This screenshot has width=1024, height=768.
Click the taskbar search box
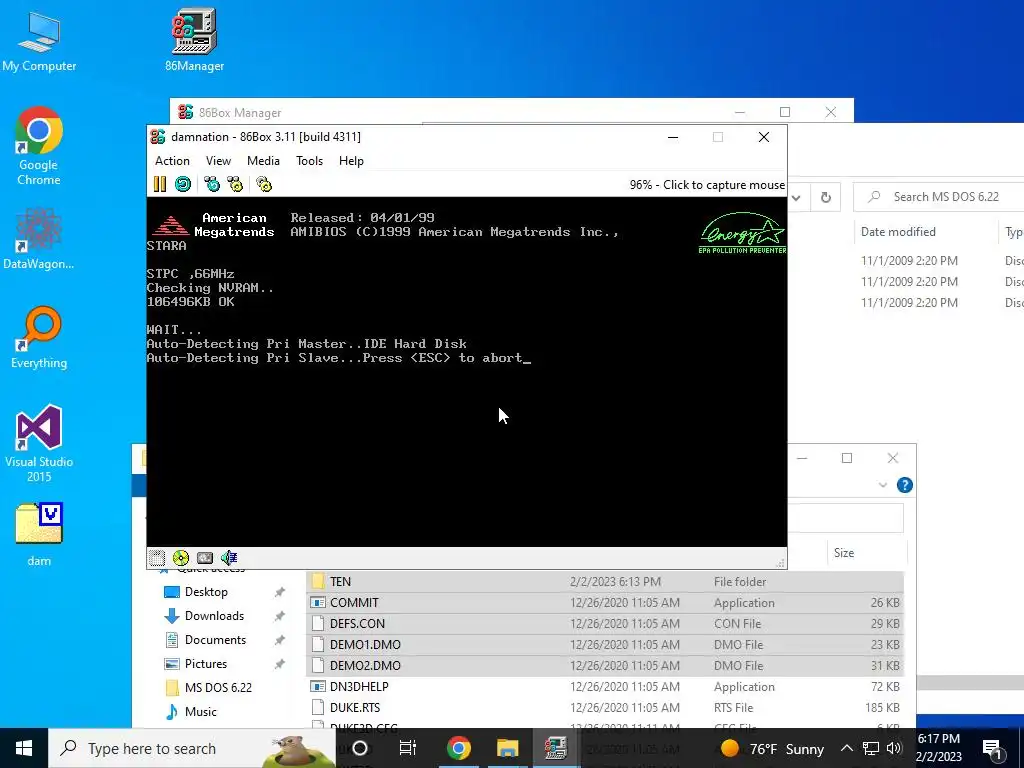(x=193, y=748)
